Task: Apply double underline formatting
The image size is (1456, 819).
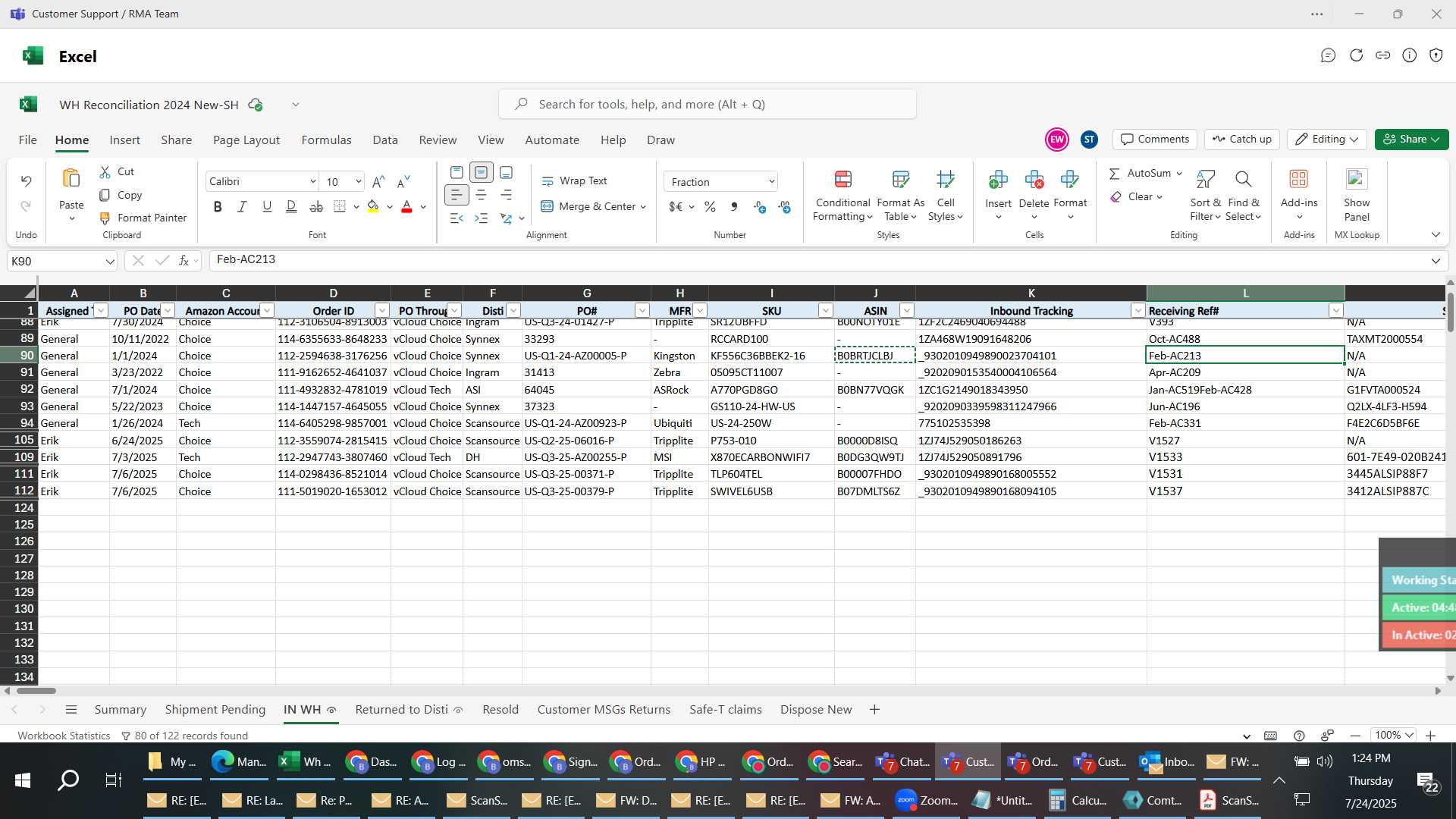Action: coord(291,206)
